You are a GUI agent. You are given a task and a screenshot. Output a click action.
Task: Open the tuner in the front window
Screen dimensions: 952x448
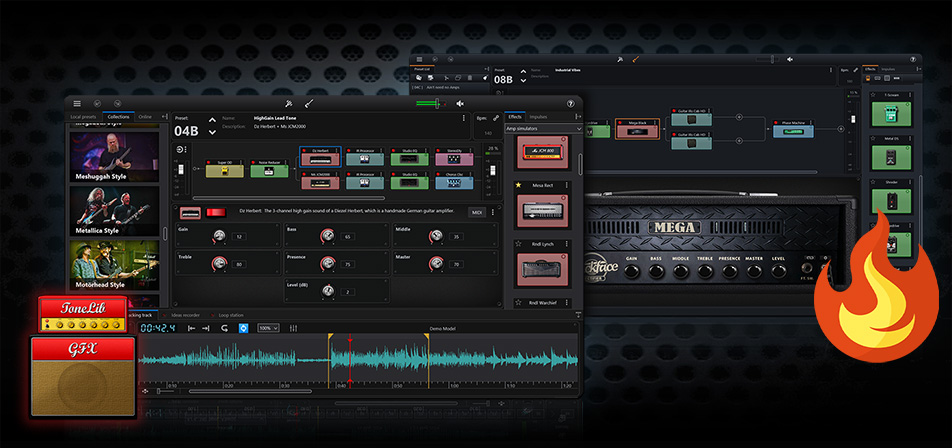coord(290,104)
